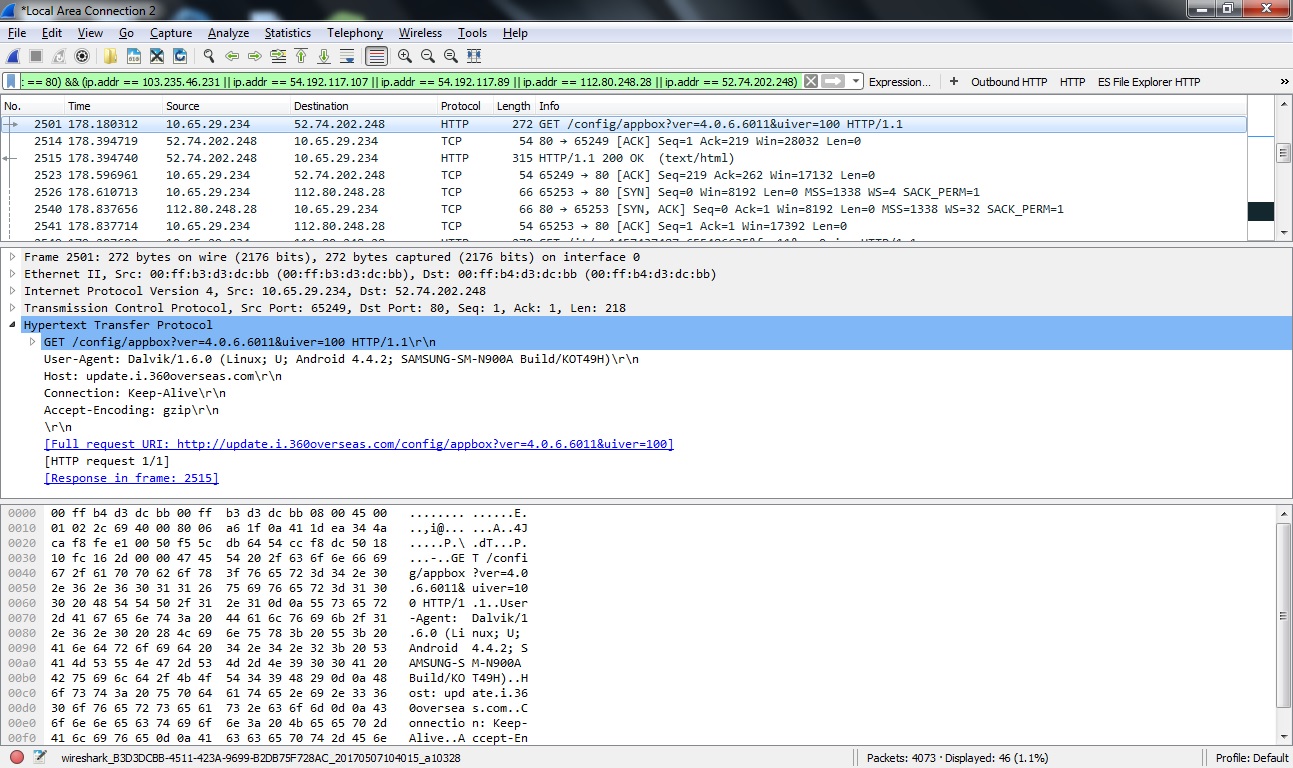Toggle auto-scroll during live capture

(347, 57)
